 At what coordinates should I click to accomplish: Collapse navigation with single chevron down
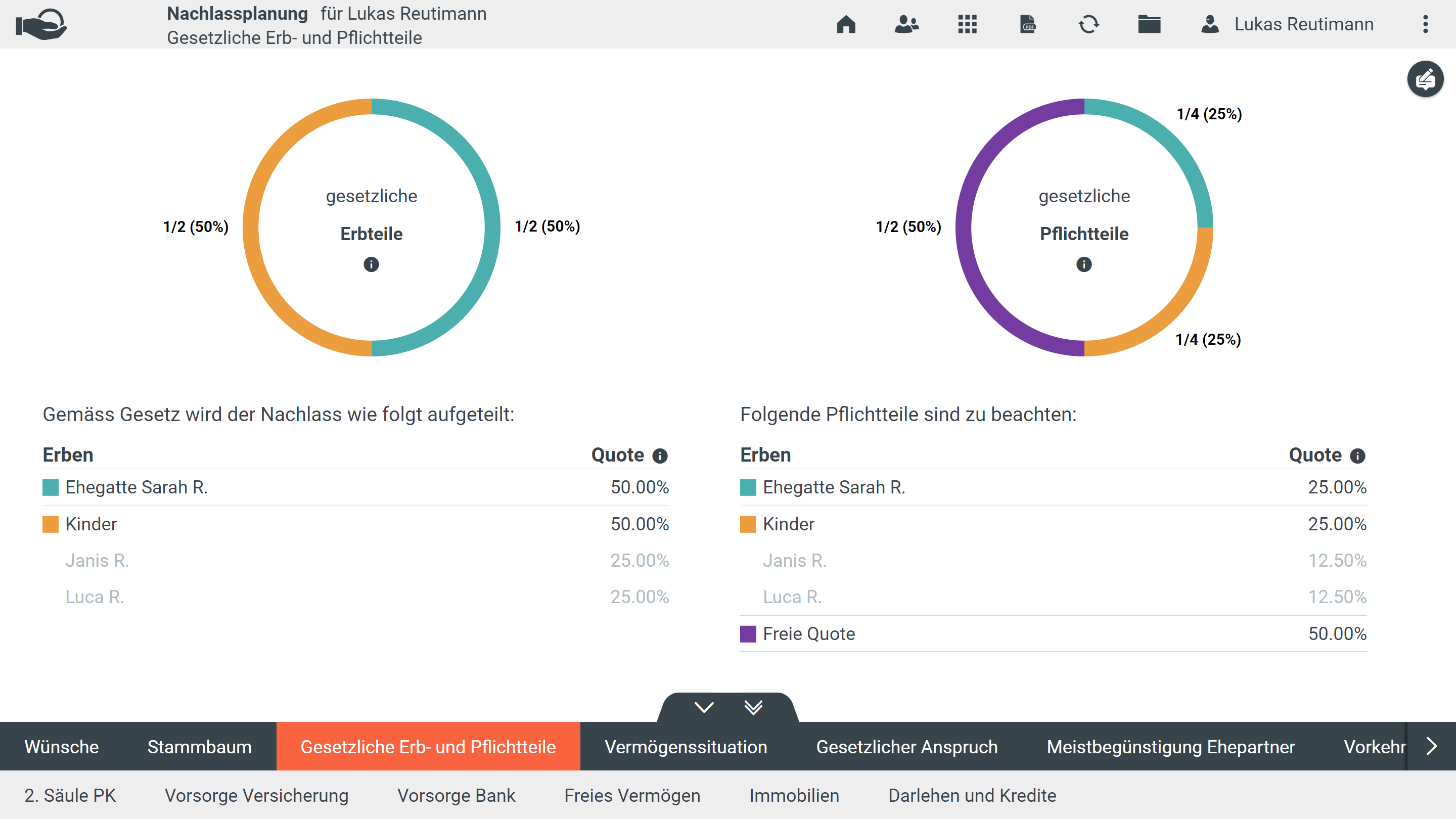coord(704,707)
